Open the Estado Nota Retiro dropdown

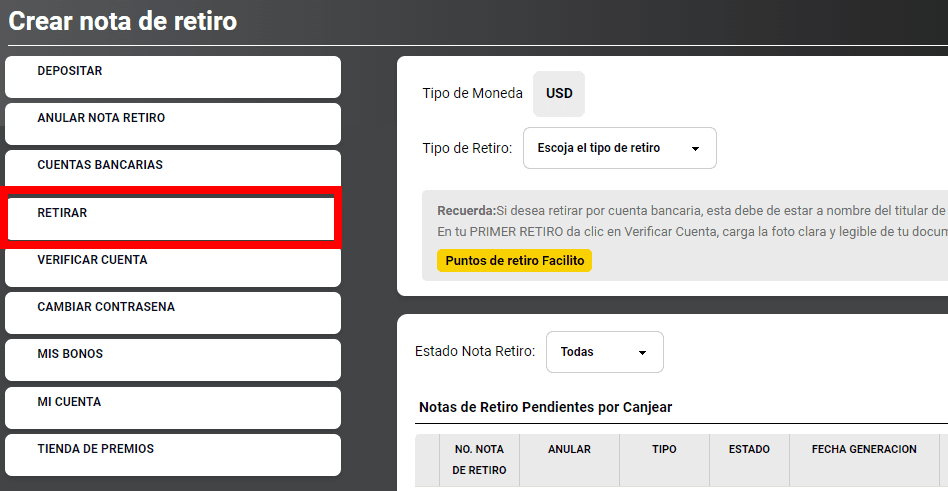(605, 352)
